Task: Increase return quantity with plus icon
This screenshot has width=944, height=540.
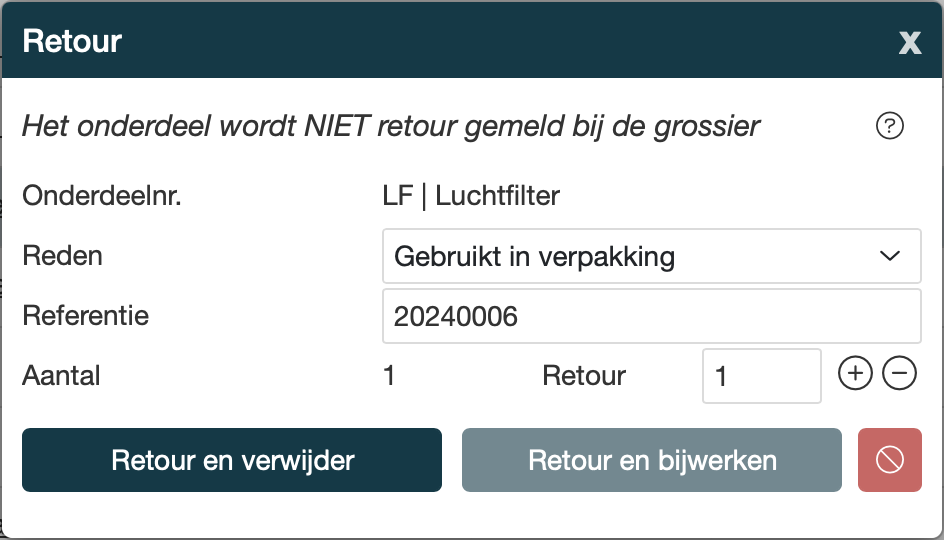Action: pos(855,375)
